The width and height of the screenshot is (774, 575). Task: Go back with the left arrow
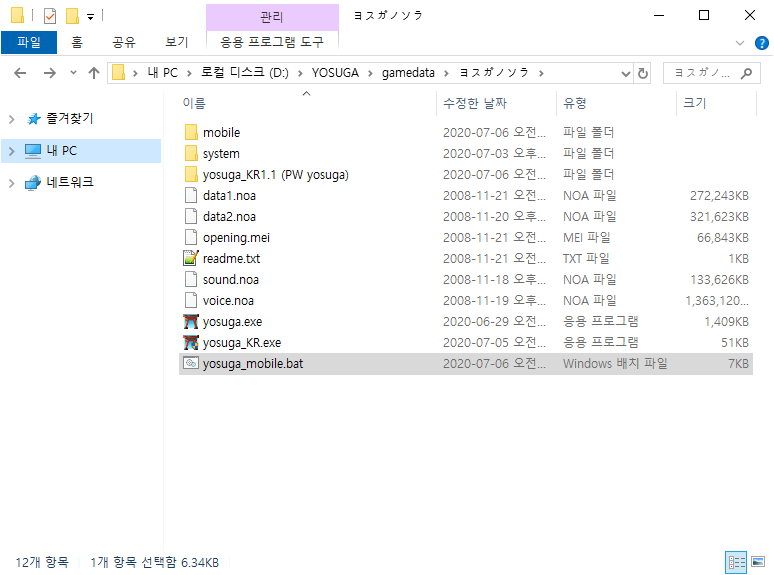coord(20,74)
